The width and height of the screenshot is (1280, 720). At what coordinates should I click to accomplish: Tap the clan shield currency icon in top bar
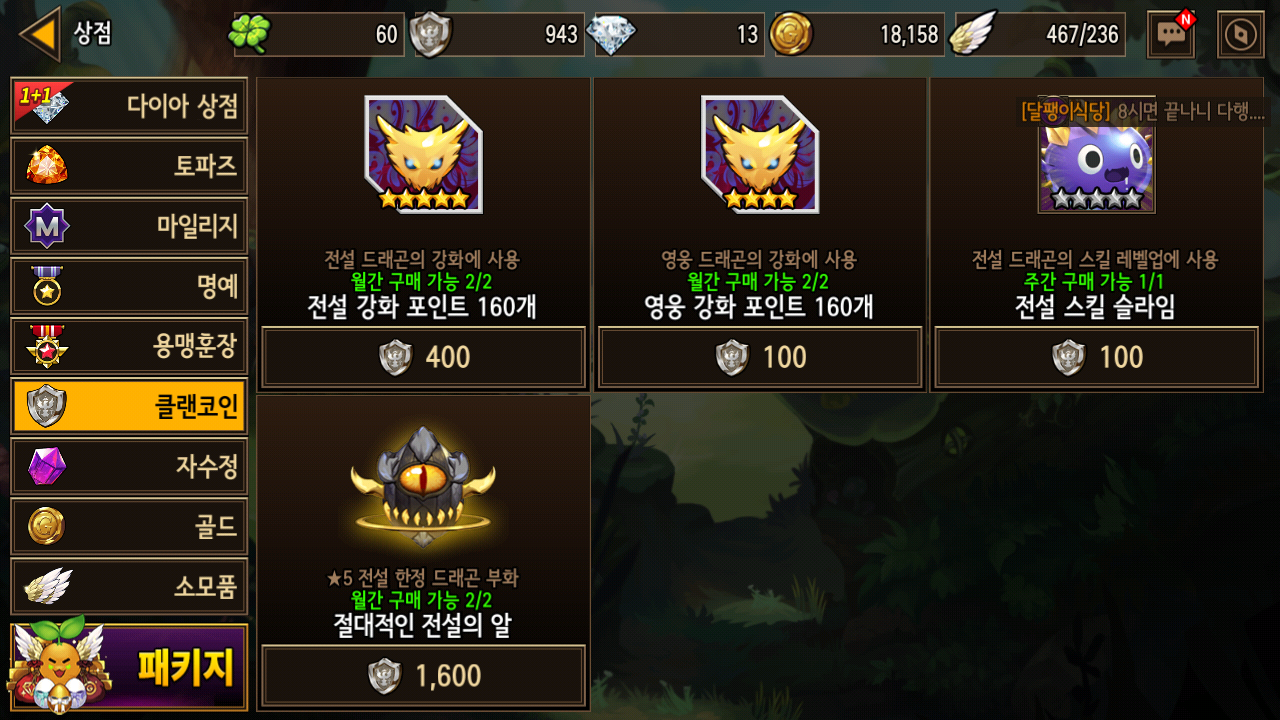tap(432, 34)
